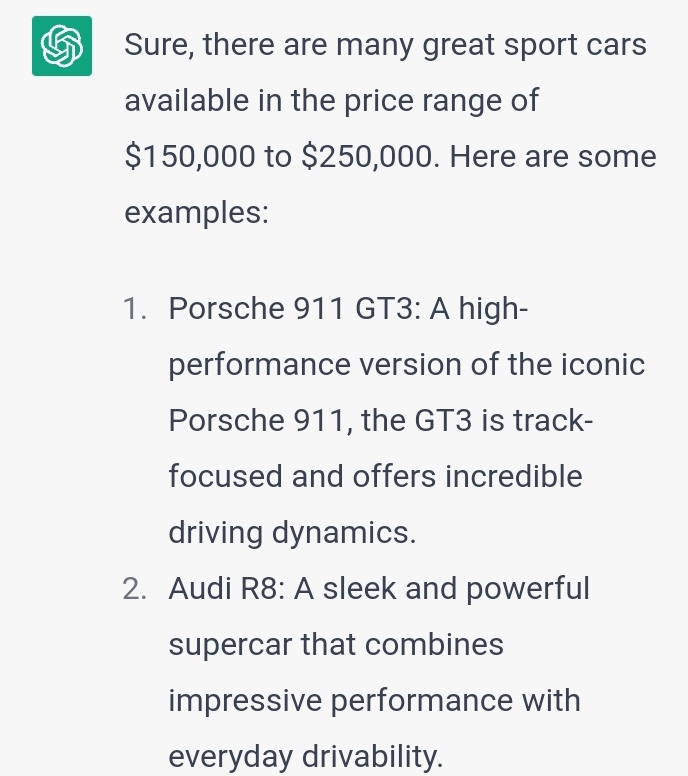Click the "examples:" text

(x=196, y=213)
